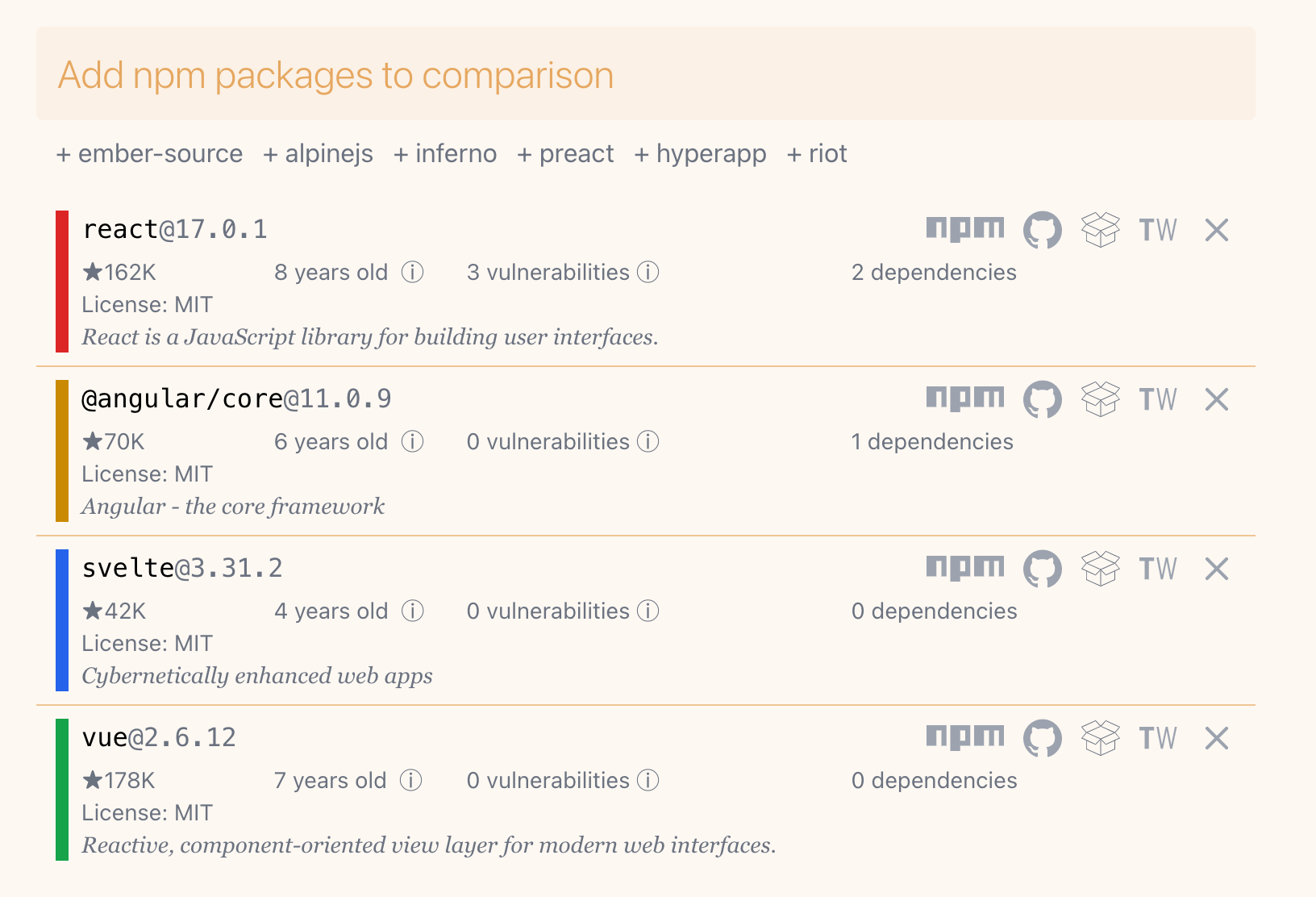Screen dimensions: 1316x897
Task: Click the blue color bar of svelte
Action: click(62, 620)
